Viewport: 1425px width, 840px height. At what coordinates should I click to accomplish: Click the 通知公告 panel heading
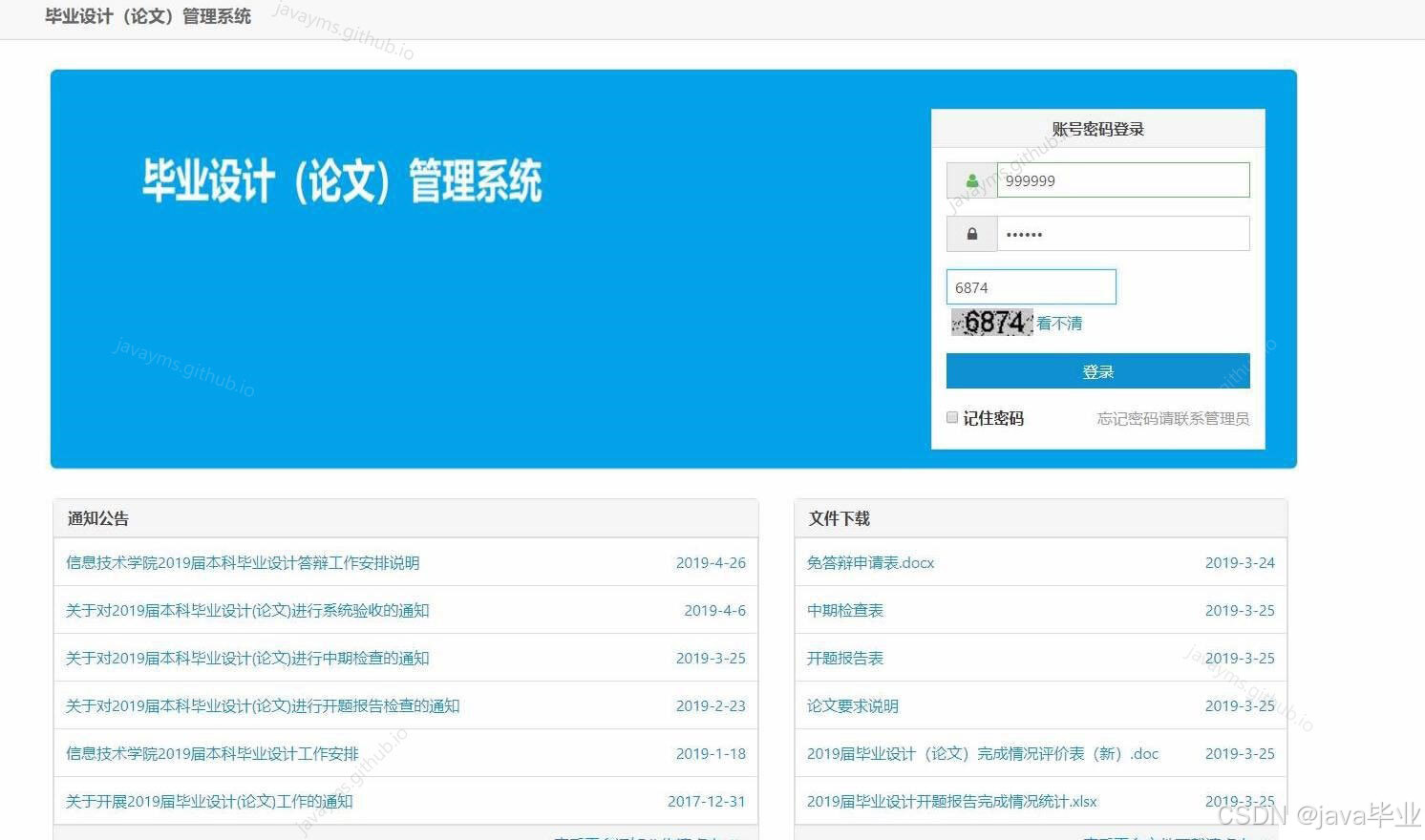tap(98, 518)
